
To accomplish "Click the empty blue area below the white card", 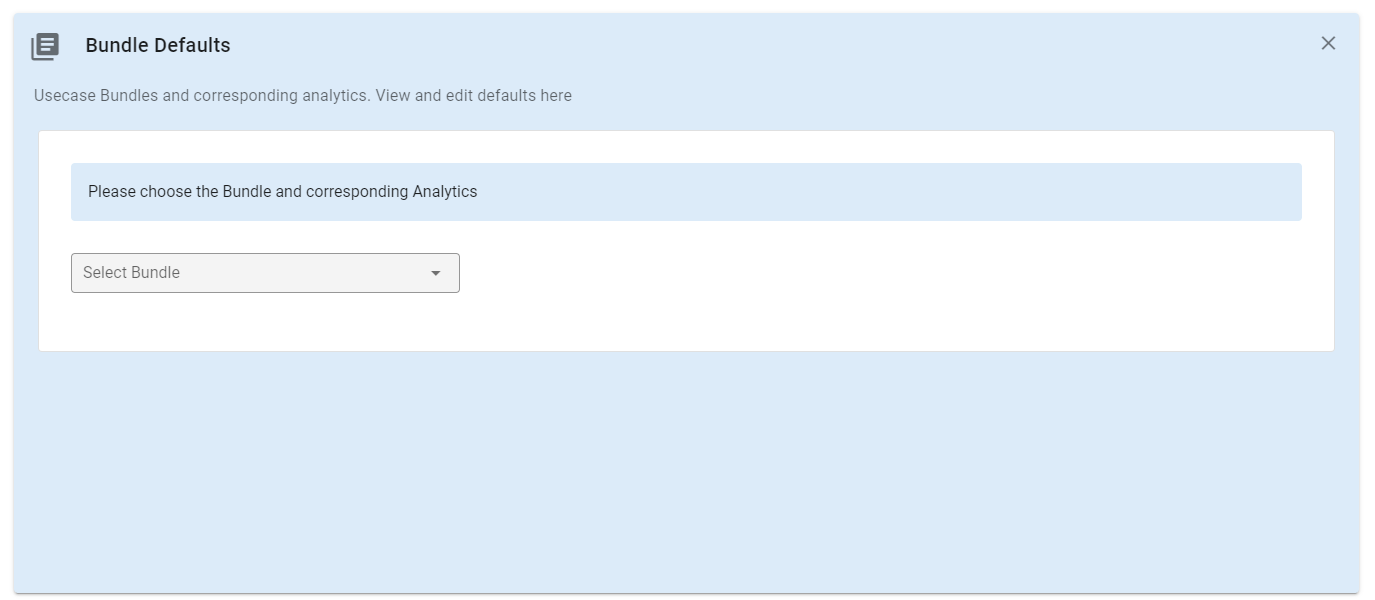I will click(686, 470).
